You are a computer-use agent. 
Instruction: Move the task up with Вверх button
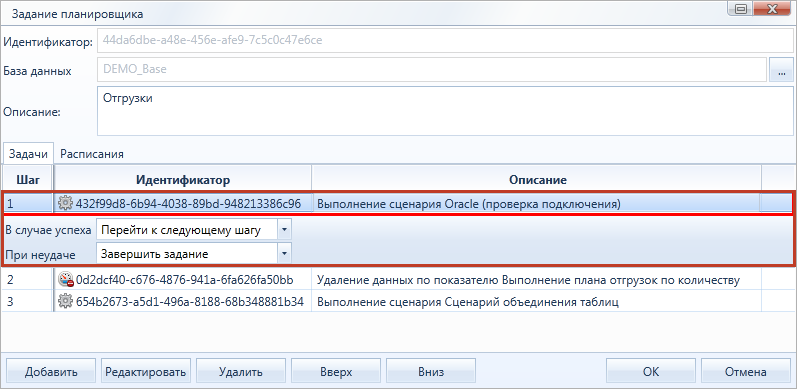tap(336, 372)
